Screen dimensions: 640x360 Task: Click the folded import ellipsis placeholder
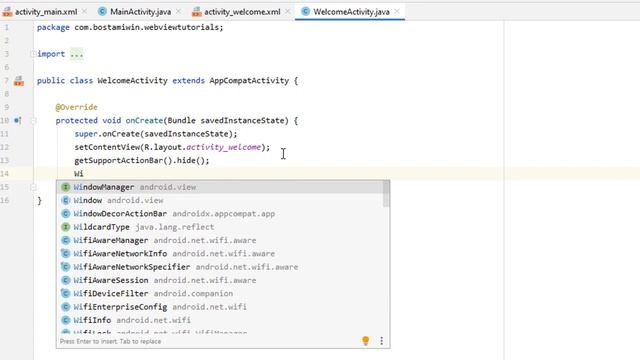[77, 54]
